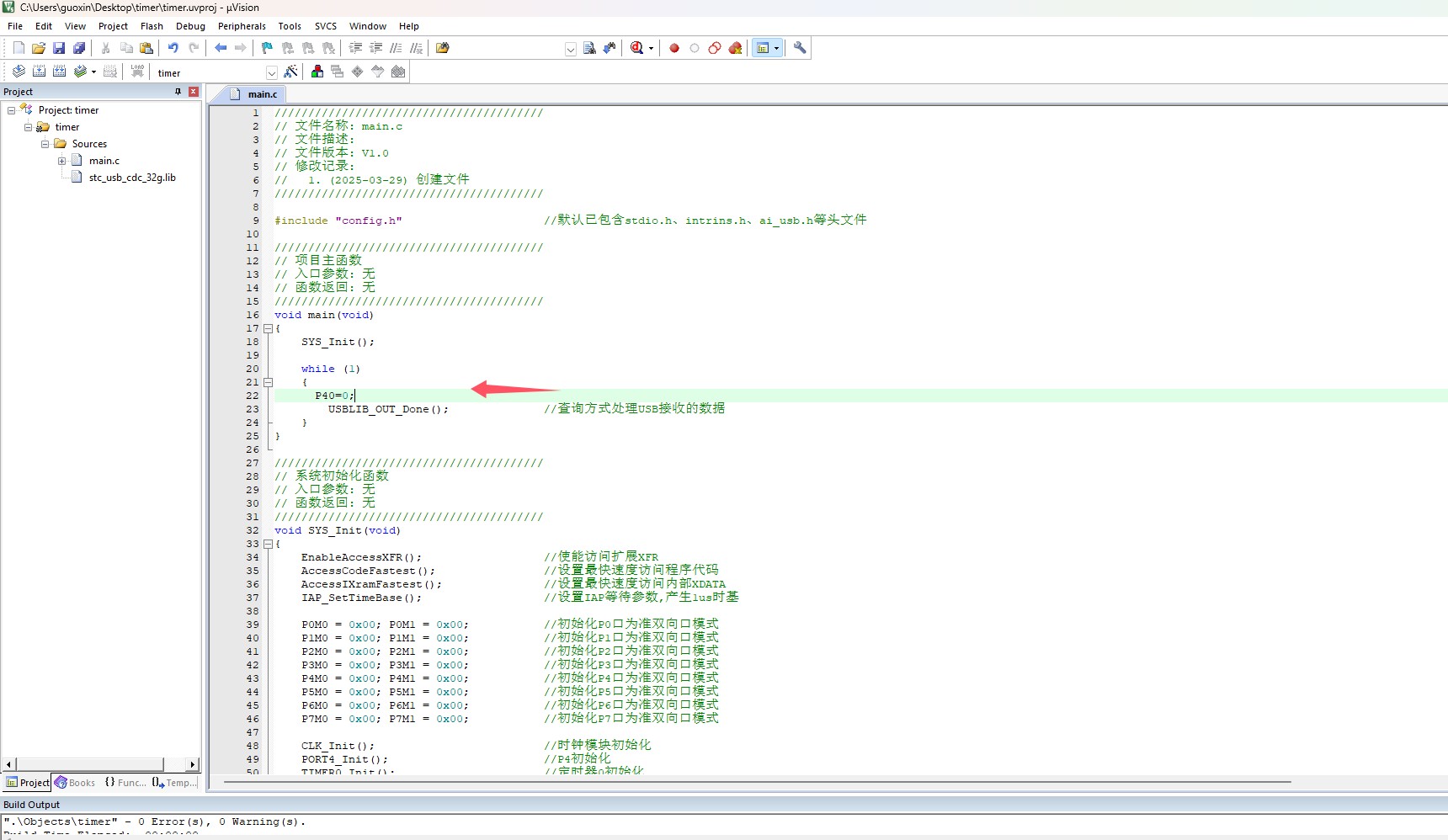Viewport: 1448px width, 840px height.
Task: Indent the selected lines
Action: (355, 48)
